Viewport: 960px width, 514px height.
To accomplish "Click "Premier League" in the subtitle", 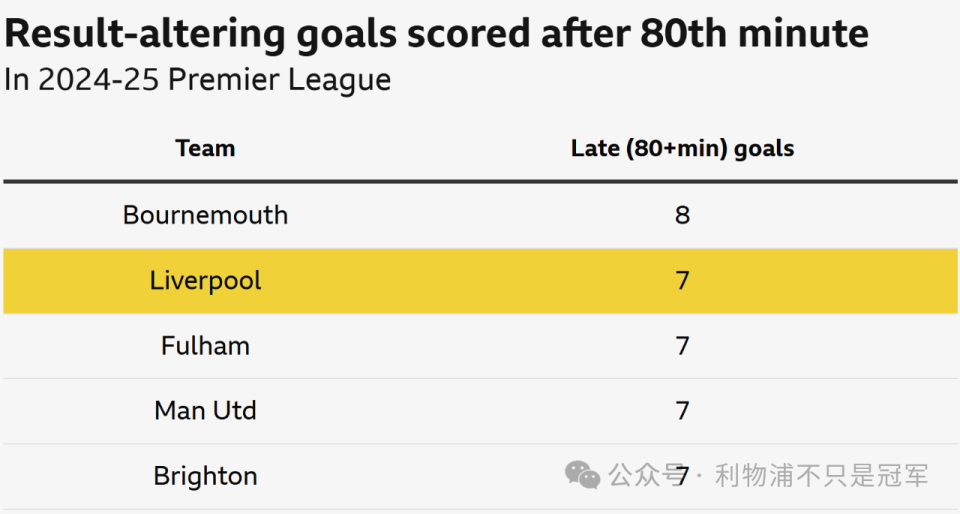I will coord(279,80).
